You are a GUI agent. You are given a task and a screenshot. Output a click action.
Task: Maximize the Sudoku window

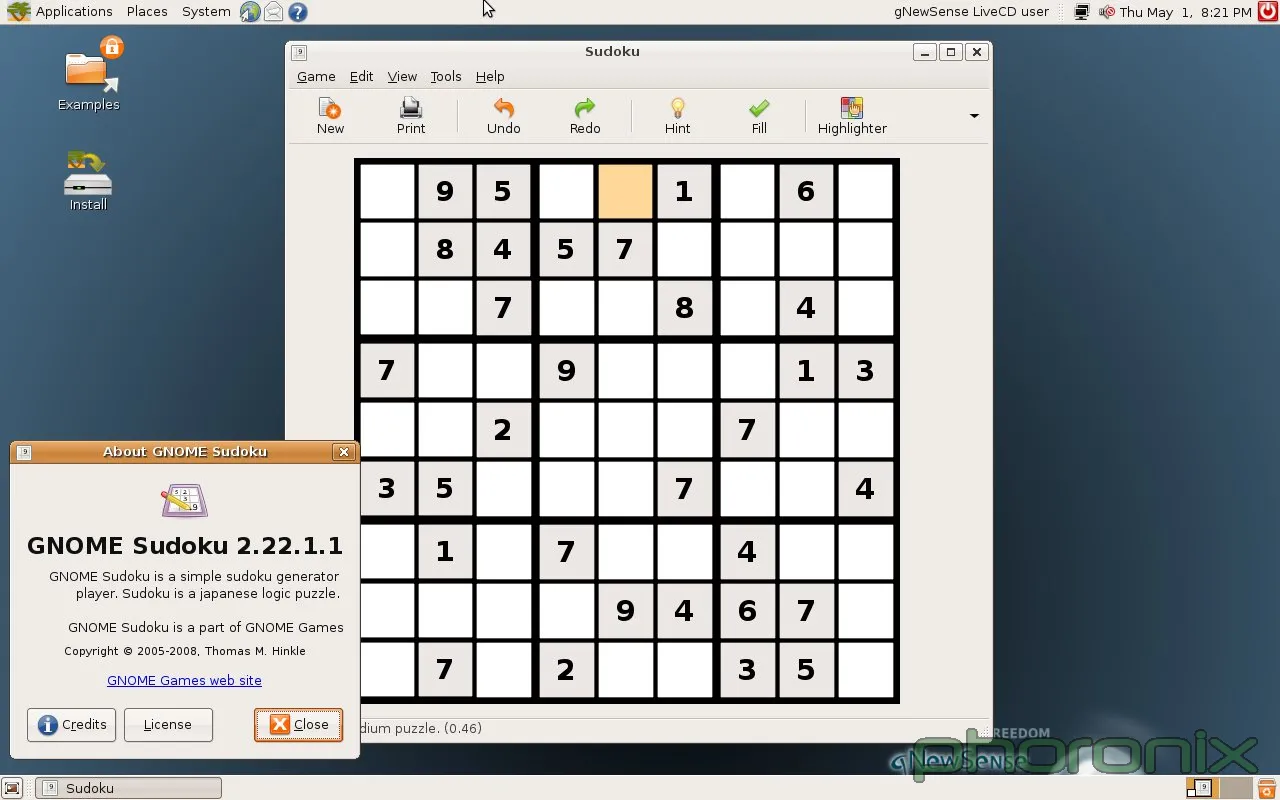951,52
